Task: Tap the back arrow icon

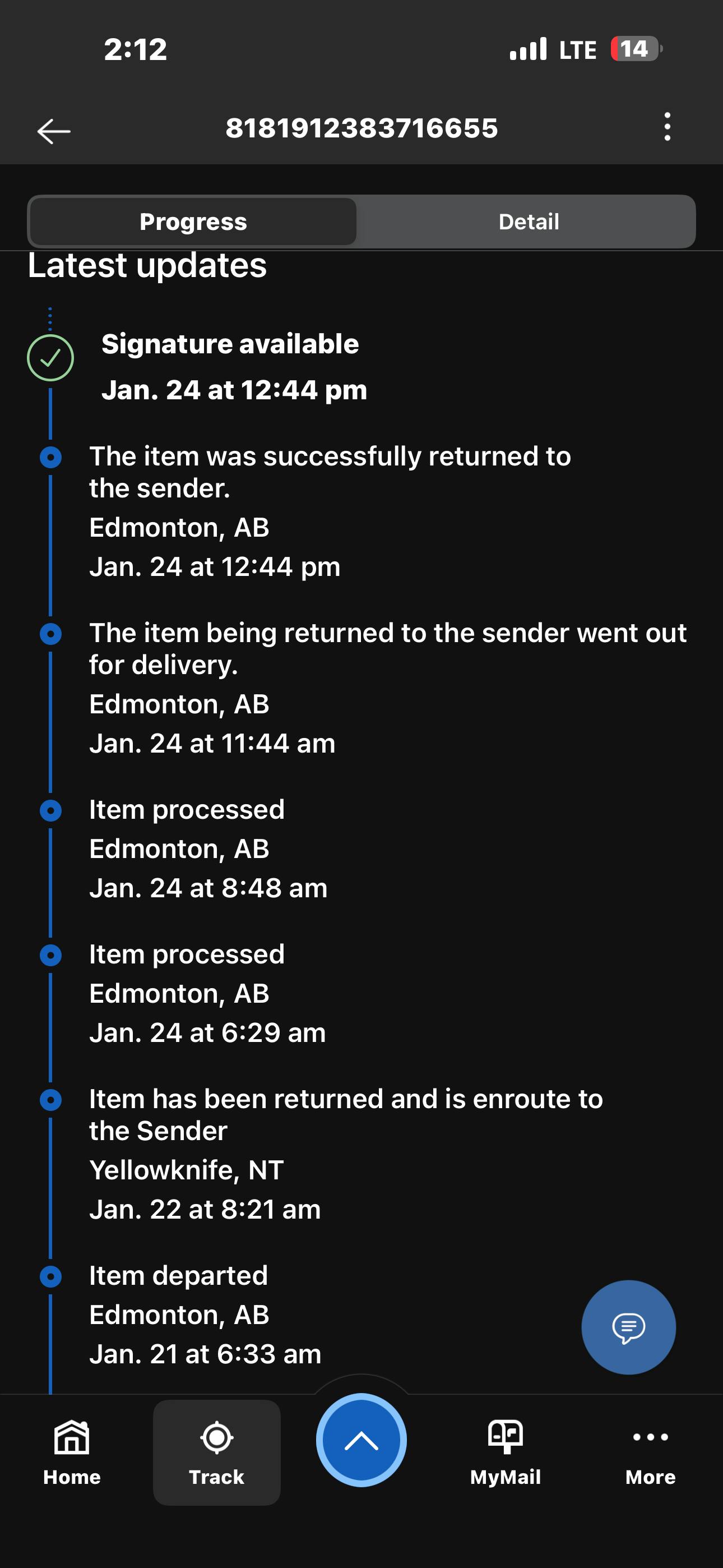Action: 54,130
